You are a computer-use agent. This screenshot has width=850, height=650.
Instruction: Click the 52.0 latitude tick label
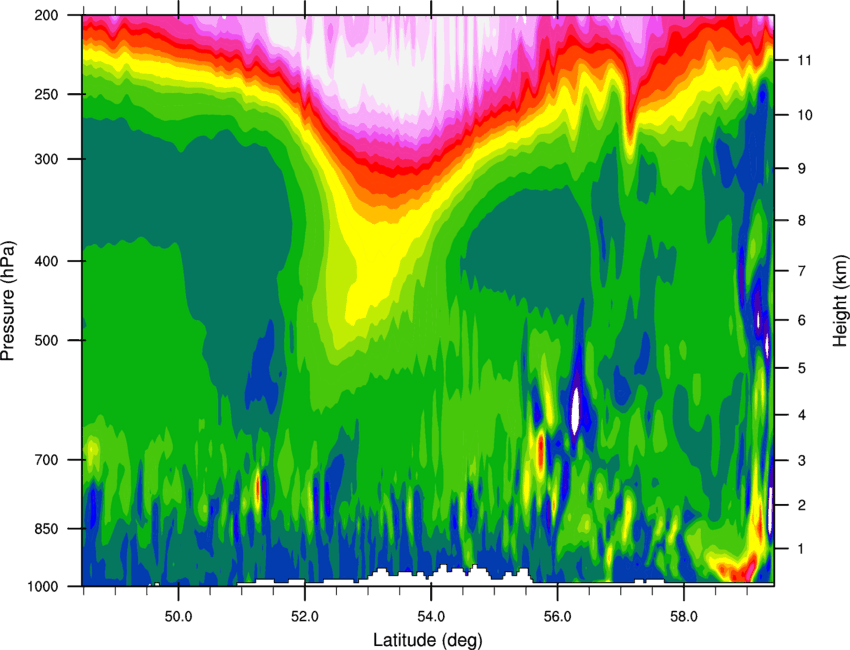[x=305, y=617]
